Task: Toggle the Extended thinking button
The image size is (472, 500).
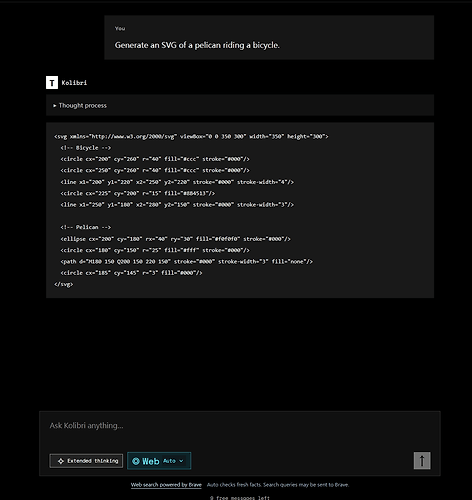Action: (x=86, y=461)
